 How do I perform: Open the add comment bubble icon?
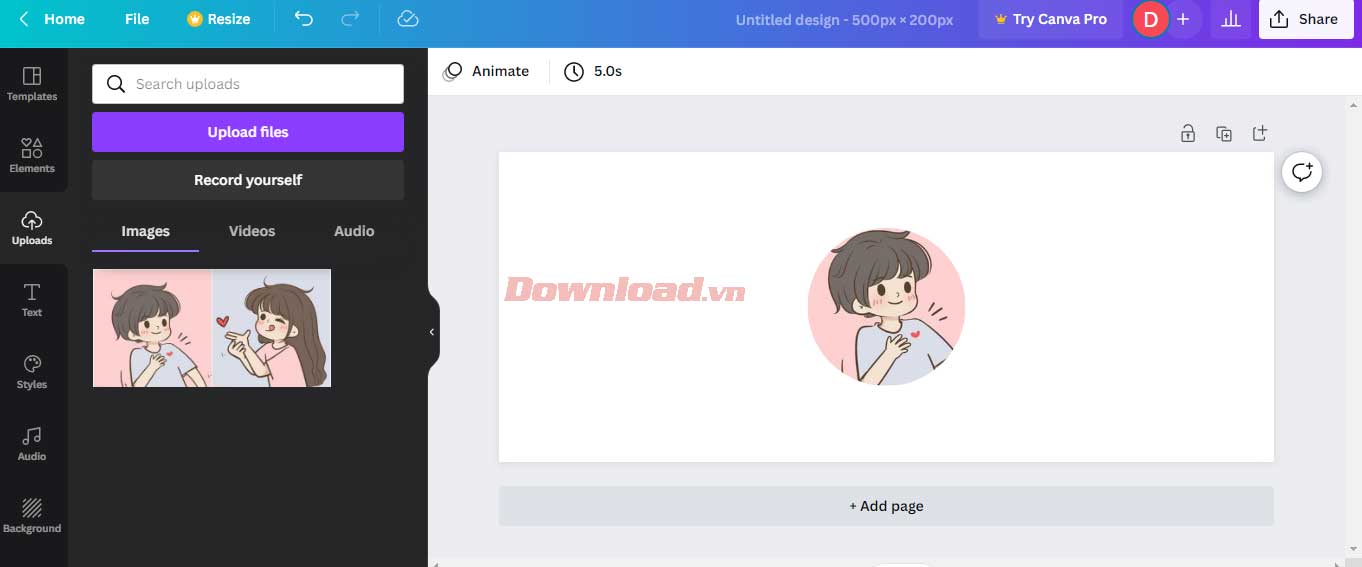pyautogui.click(x=1302, y=172)
